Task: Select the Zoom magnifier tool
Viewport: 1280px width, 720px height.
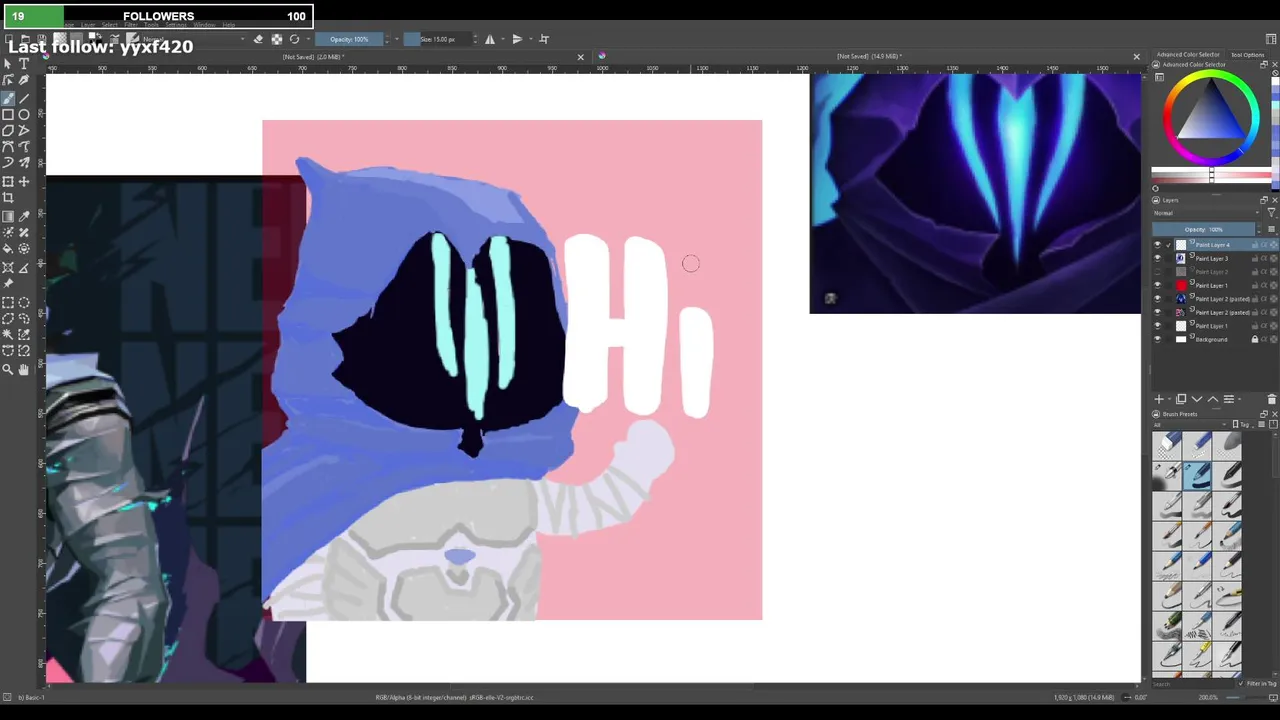Action: point(8,369)
